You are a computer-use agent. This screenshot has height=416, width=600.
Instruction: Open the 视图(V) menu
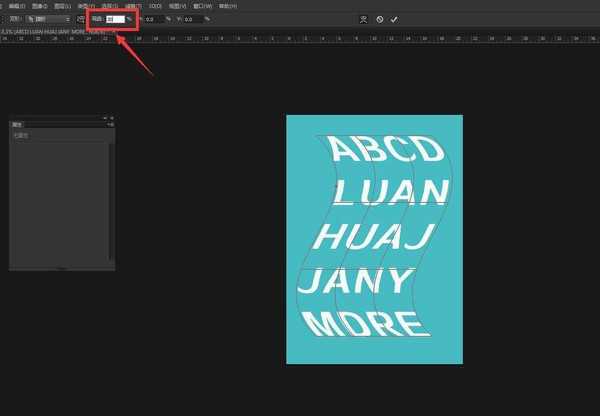tap(177, 6)
